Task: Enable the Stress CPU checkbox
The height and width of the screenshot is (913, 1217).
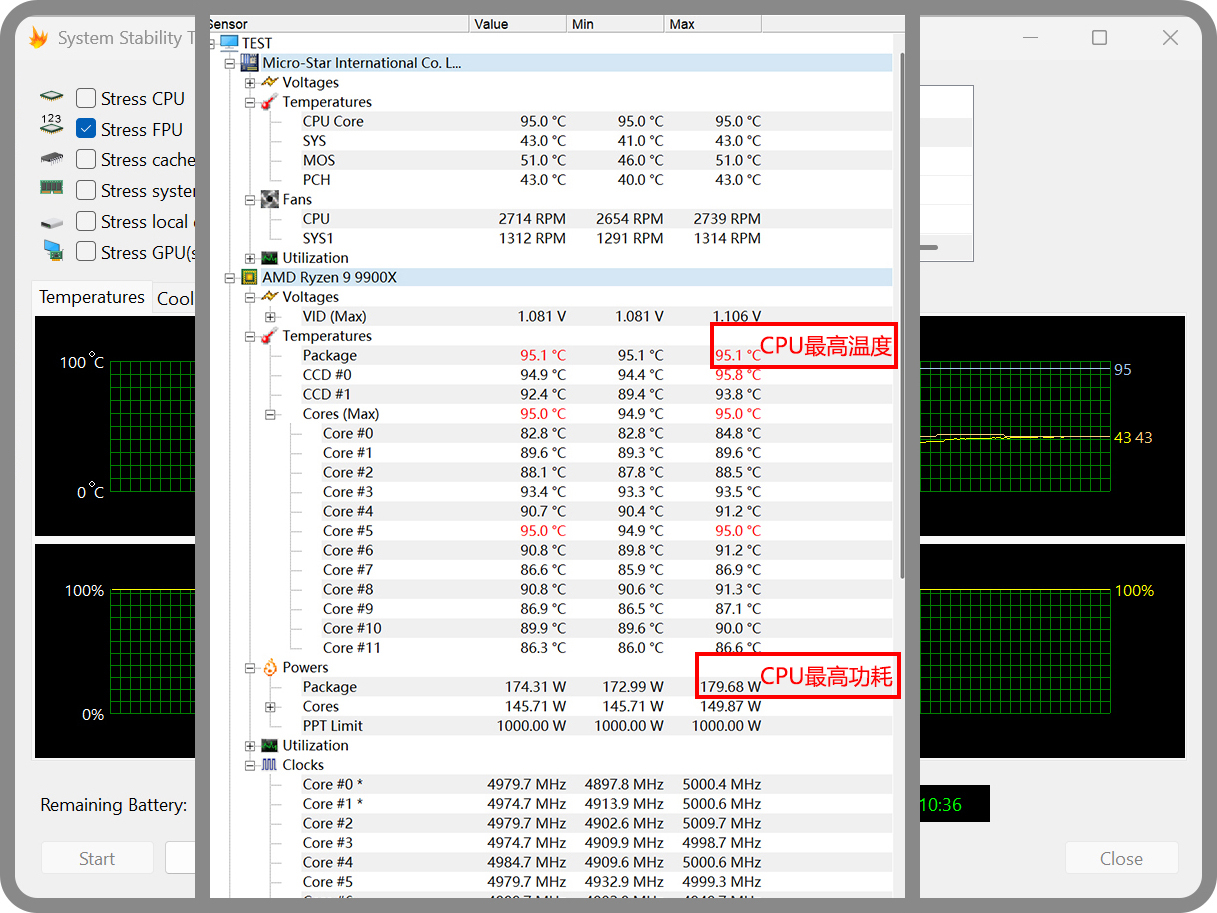Action: [86, 98]
